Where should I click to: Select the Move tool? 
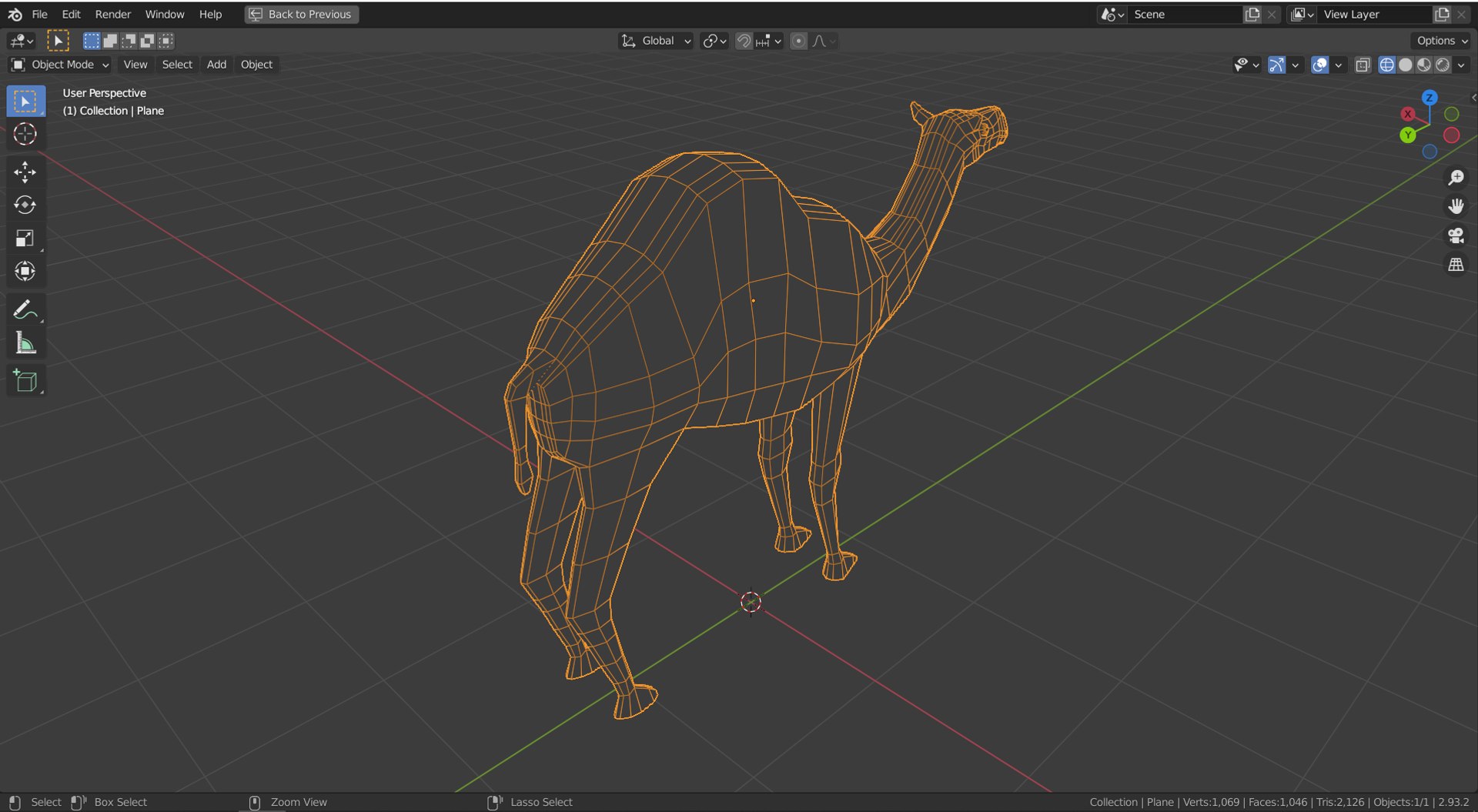[25, 172]
